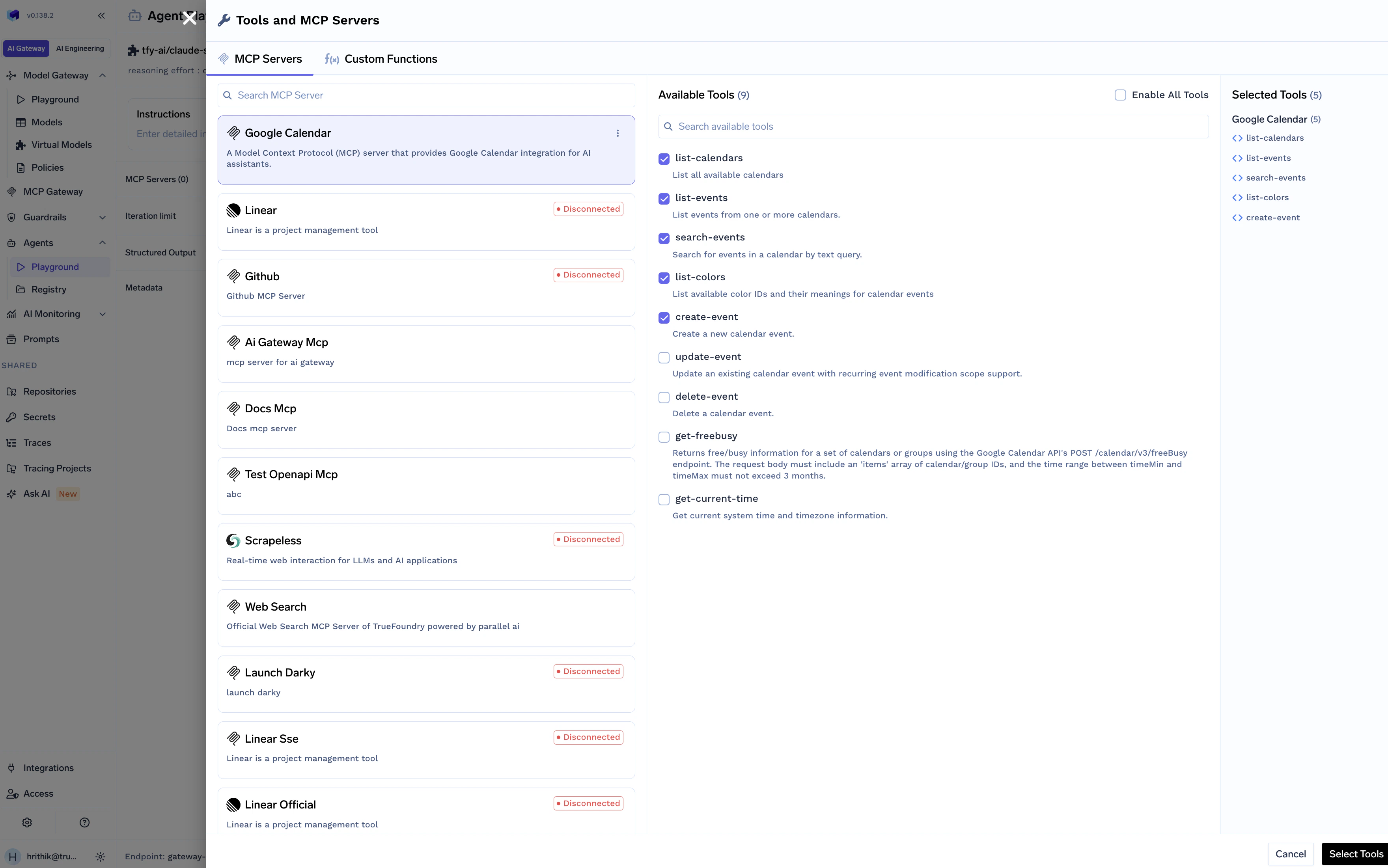Click the Github MCP server icon

[233, 276]
